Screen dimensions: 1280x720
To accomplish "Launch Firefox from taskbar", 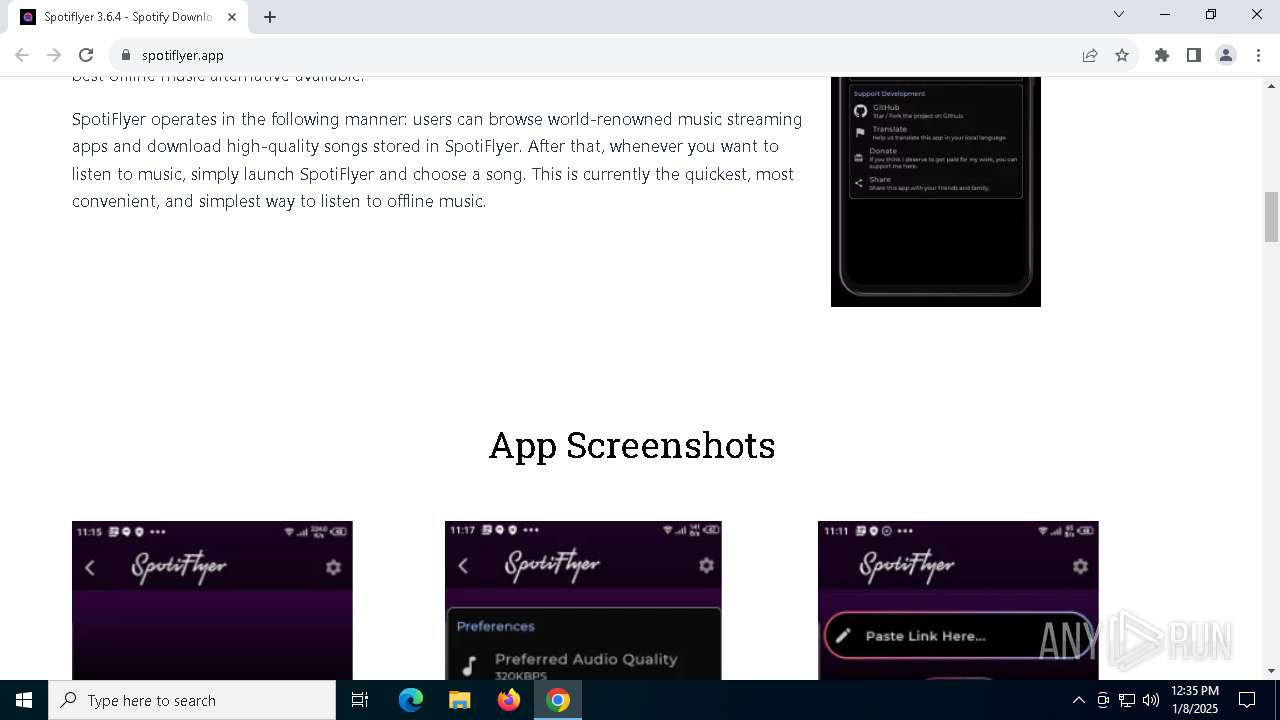I will [x=509, y=700].
